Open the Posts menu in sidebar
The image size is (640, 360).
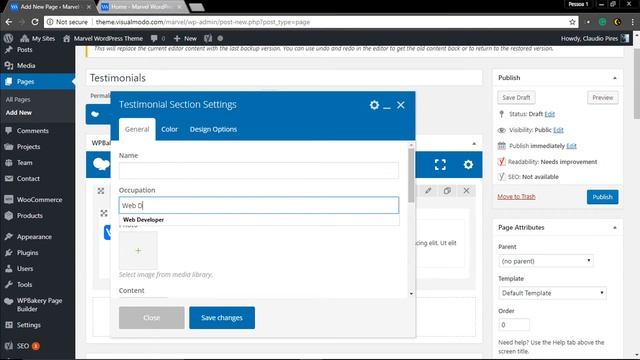coord(24,50)
